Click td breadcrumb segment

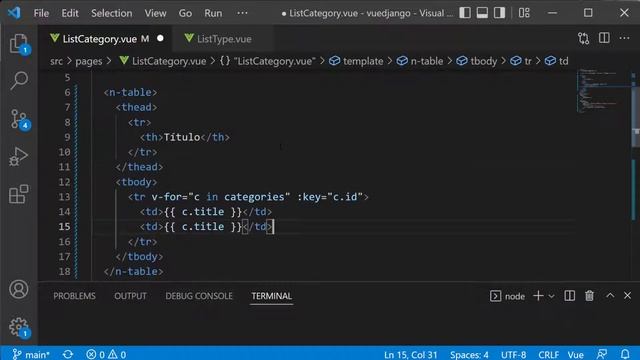click(557, 61)
